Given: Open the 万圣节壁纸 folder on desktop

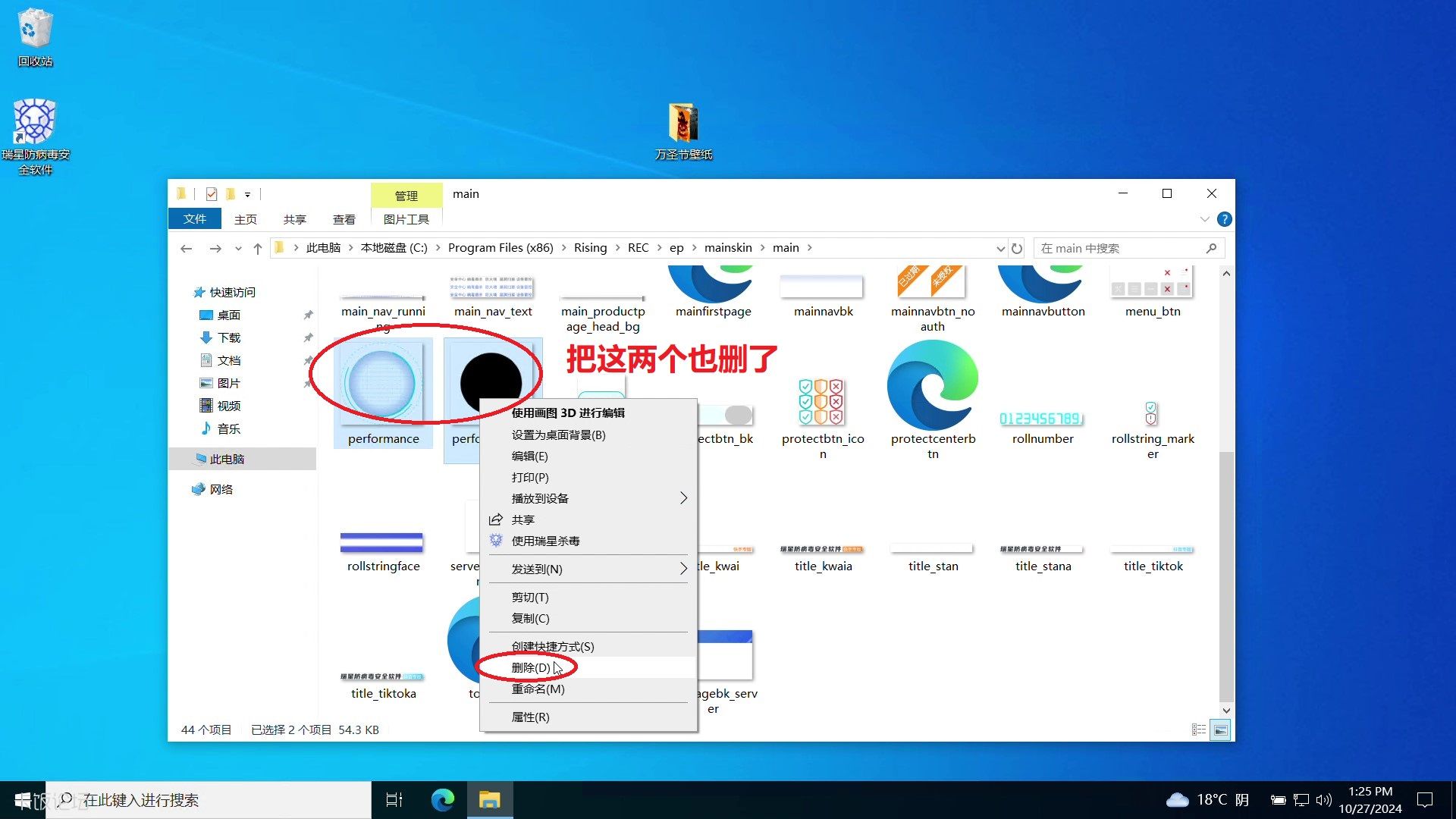Looking at the screenshot, I should point(683,131).
